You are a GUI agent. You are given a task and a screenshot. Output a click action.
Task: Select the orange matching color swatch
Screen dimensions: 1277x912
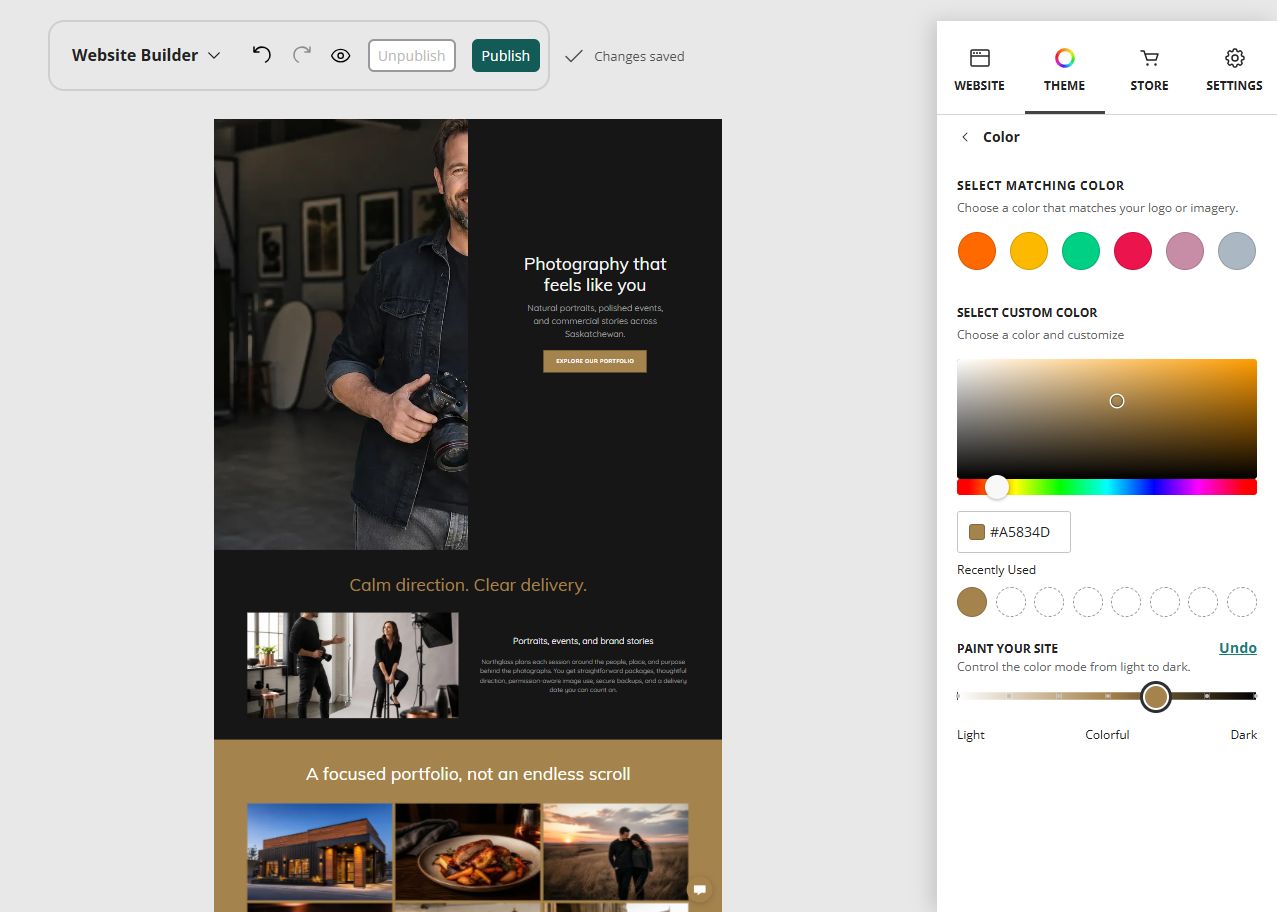click(x=977, y=251)
